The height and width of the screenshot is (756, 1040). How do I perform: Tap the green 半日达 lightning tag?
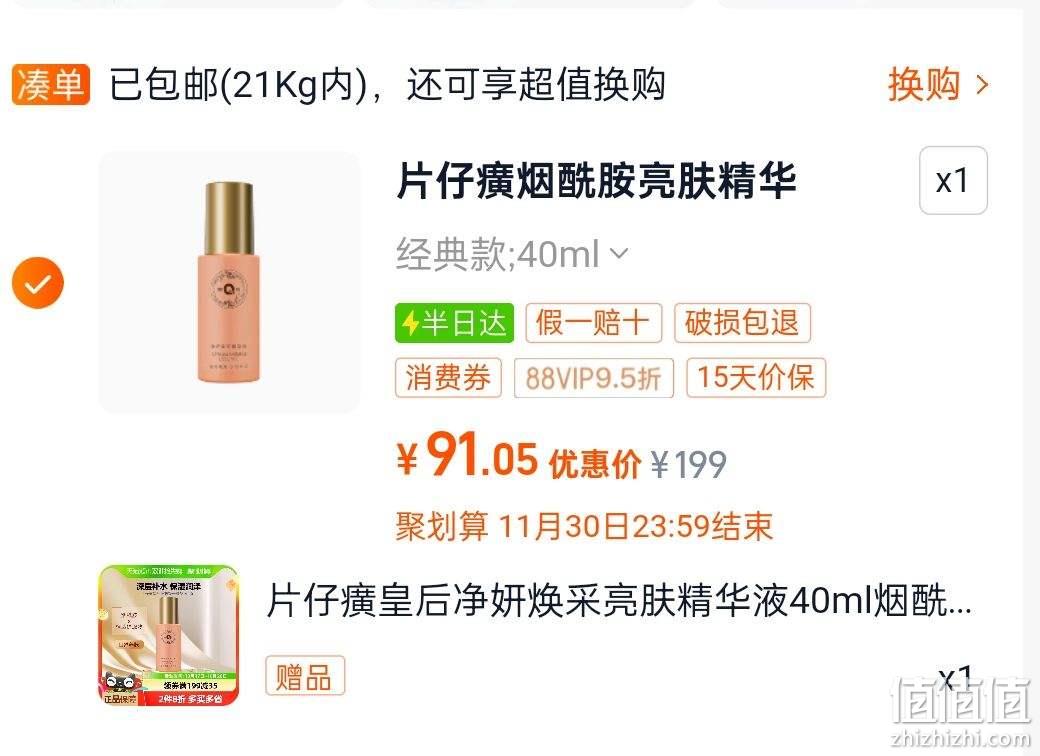pyautogui.click(x=454, y=323)
